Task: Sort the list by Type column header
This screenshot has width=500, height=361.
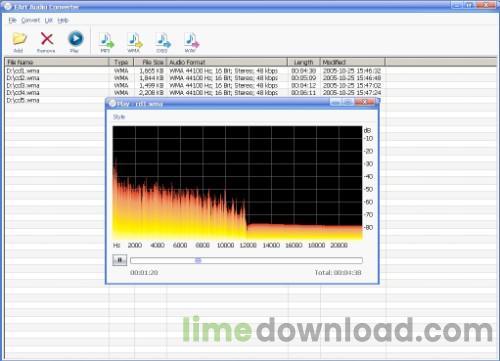Action: 121,62
